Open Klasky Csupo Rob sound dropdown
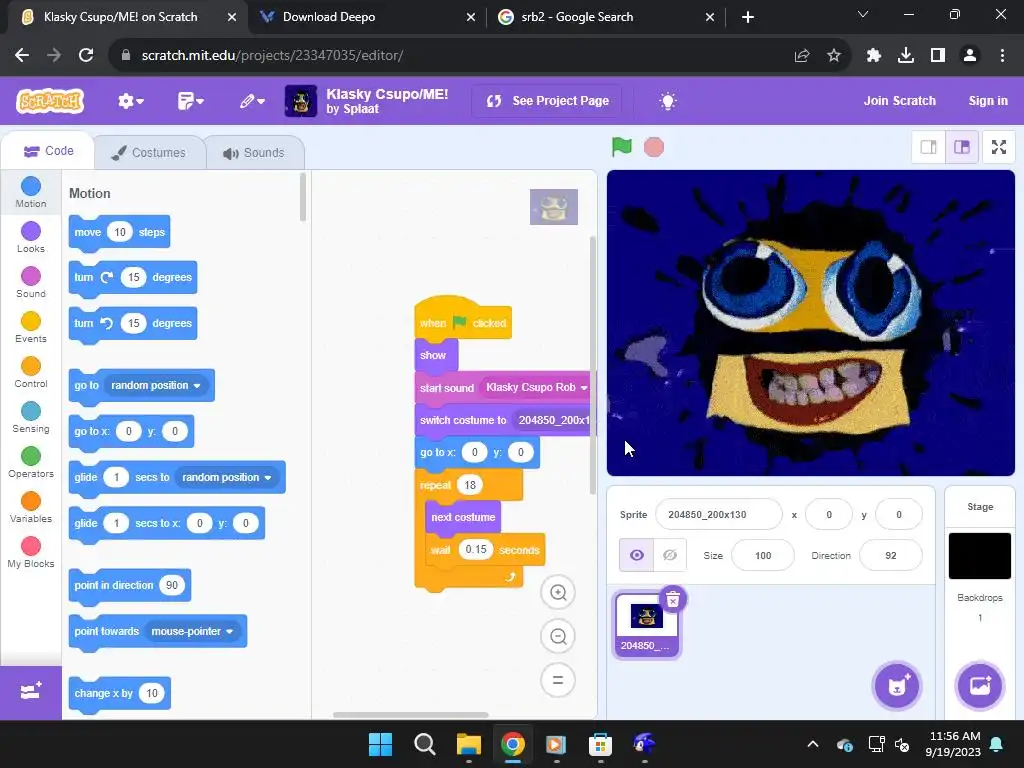1024x768 pixels. 536,387
